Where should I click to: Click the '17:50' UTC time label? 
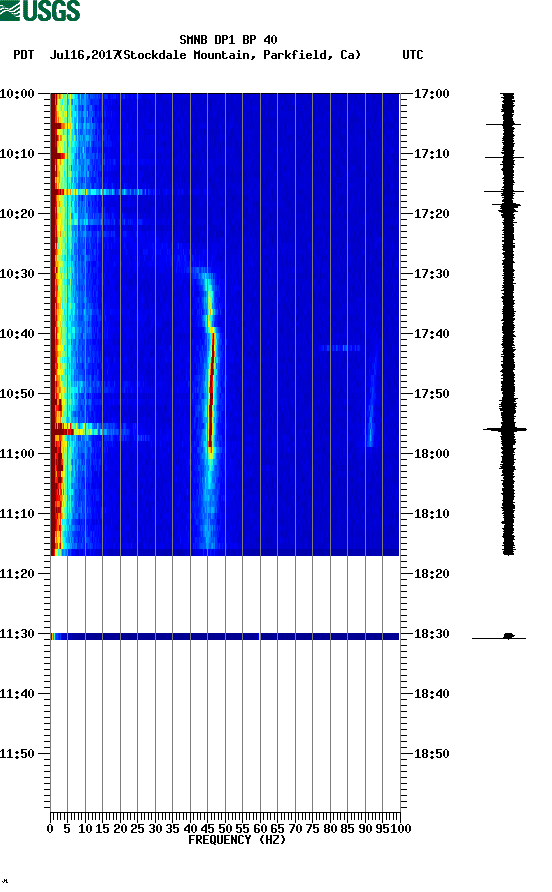click(x=431, y=394)
